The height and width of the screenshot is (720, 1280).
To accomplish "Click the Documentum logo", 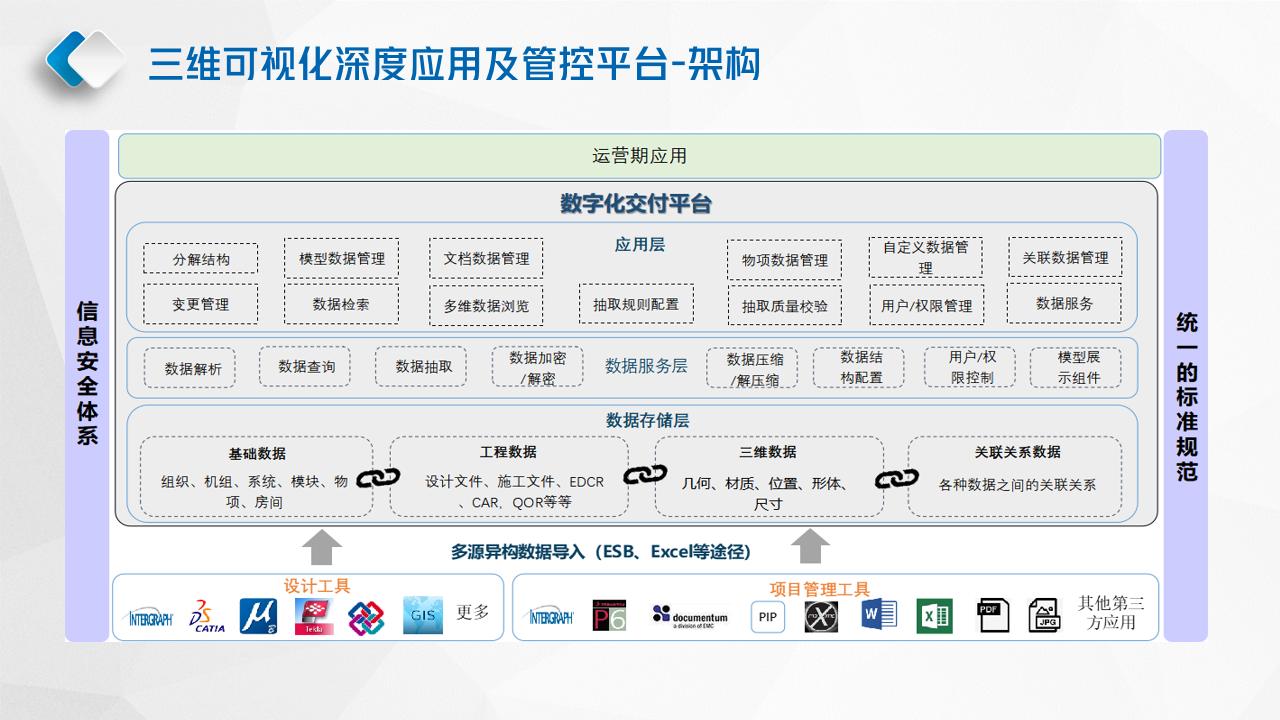I will click(x=690, y=615).
